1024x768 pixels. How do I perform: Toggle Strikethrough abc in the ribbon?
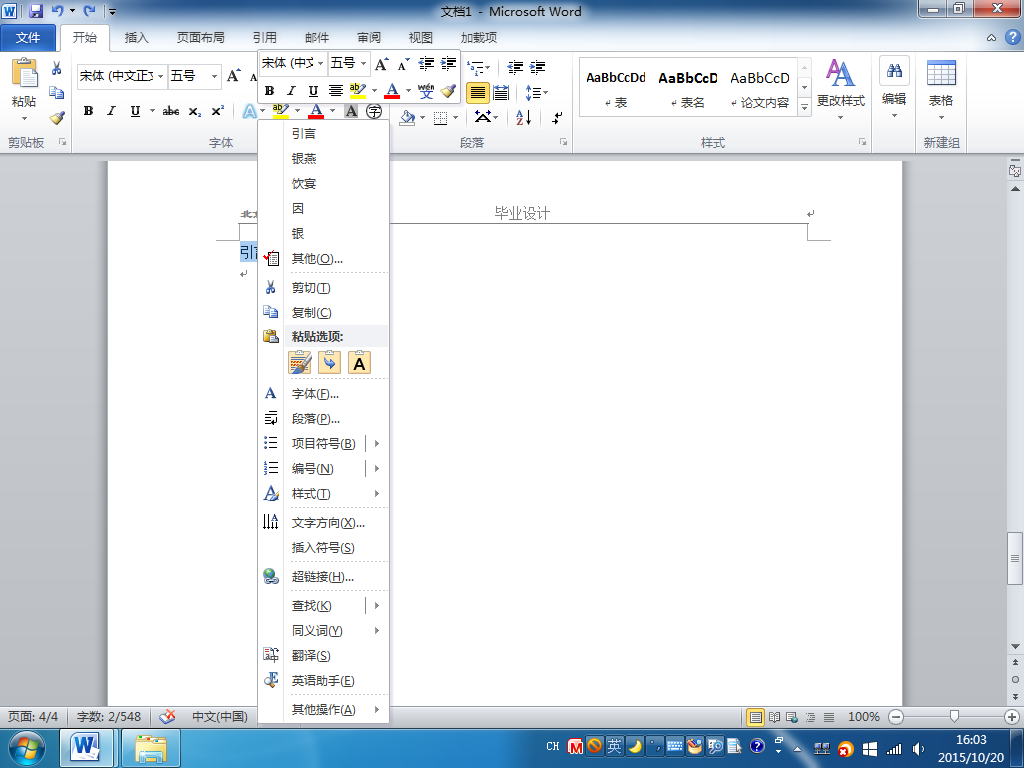171,111
